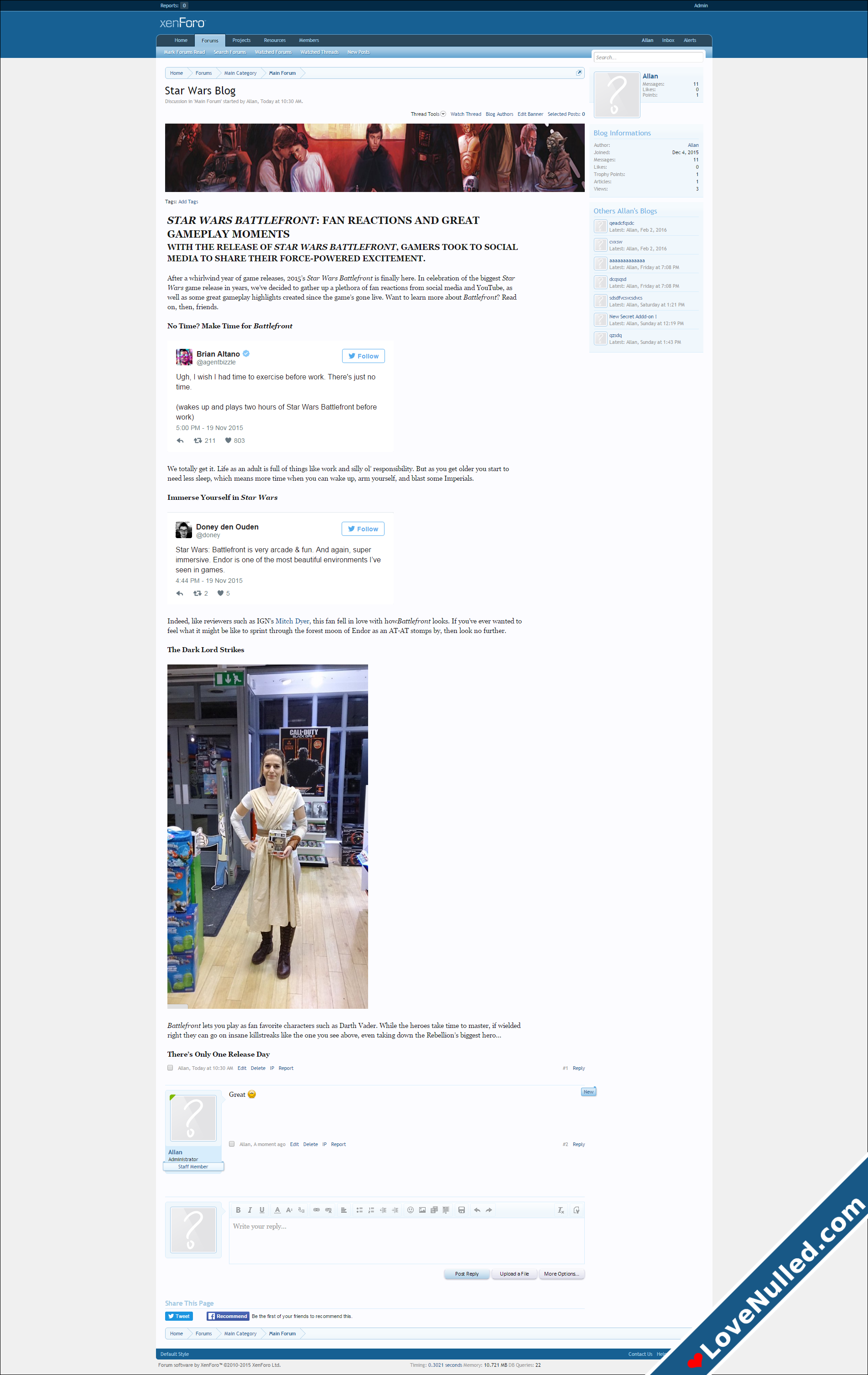Like Doney den Ouden's tweet
Viewport: 868px width, 1375px height.
tap(220, 593)
